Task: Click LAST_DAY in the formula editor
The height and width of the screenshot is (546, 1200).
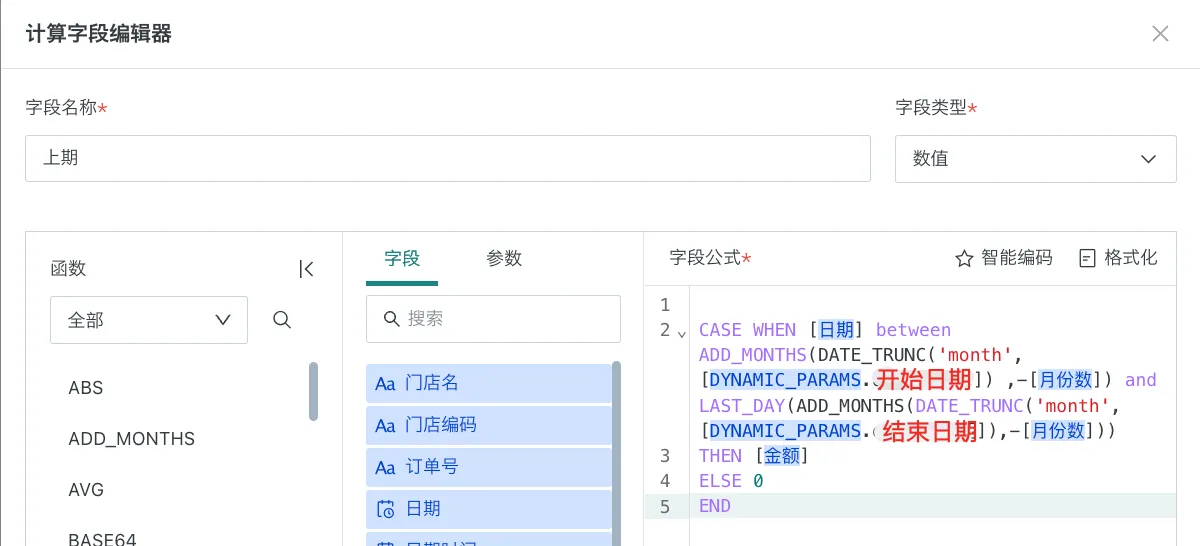Action: point(742,406)
